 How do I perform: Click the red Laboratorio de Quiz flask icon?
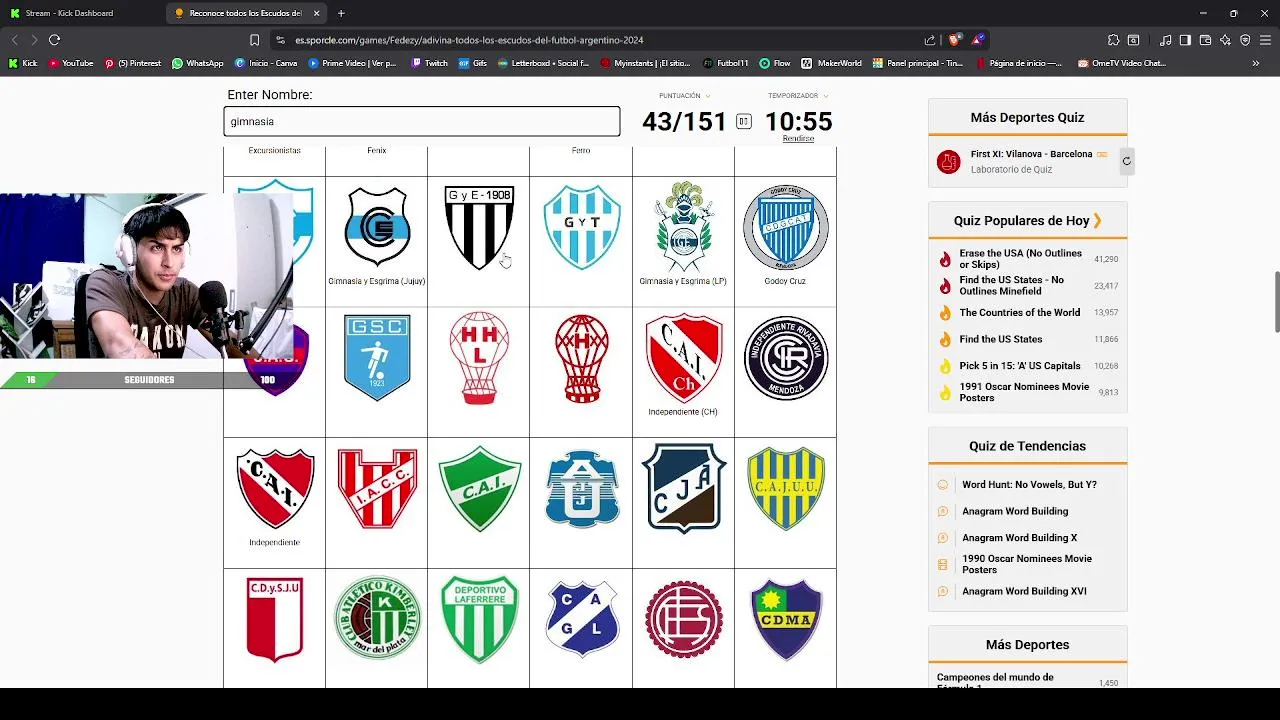948,161
